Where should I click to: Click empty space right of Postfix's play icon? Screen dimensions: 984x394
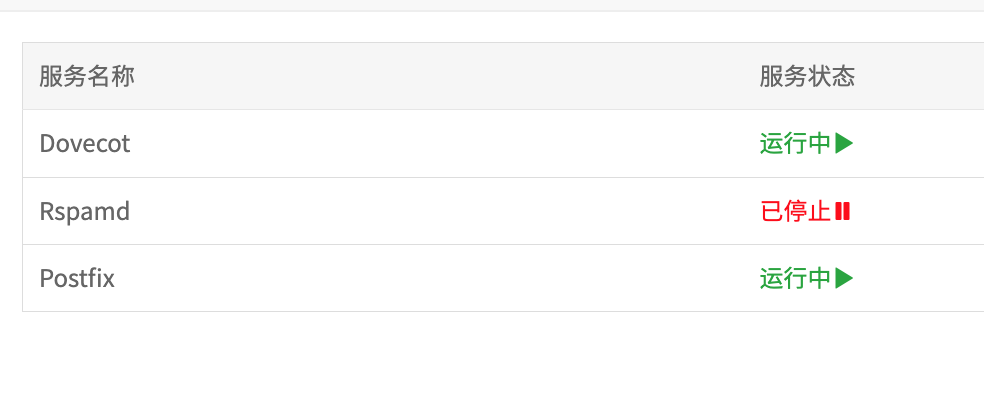(919, 278)
